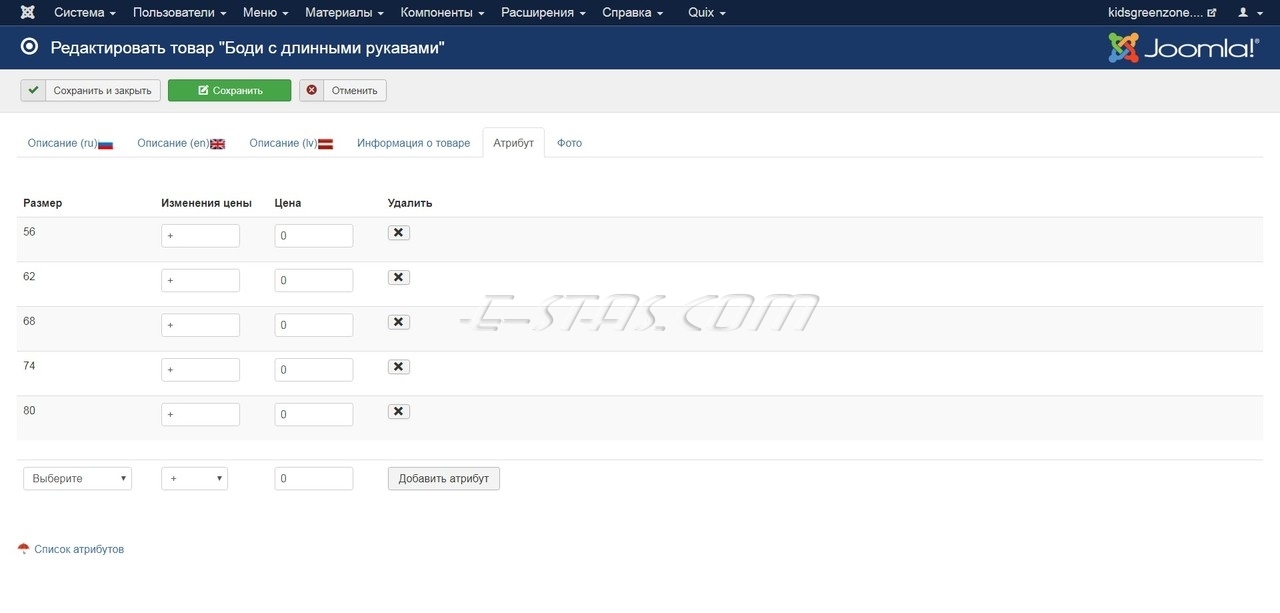The width and height of the screenshot is (1280, 613).
Task: Open the Выберите size dropdown
Action: (77, 478)
